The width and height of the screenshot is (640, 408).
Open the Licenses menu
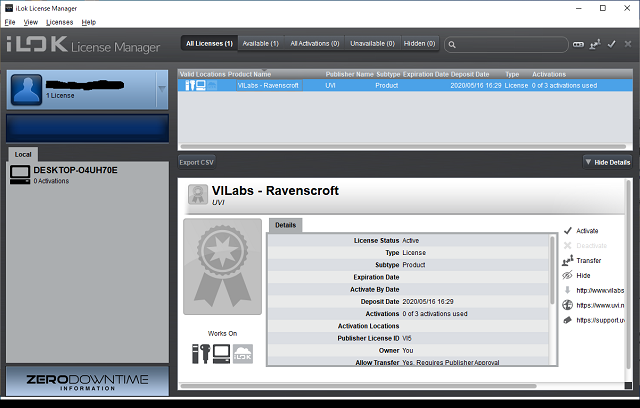click(x=60, y=22)
